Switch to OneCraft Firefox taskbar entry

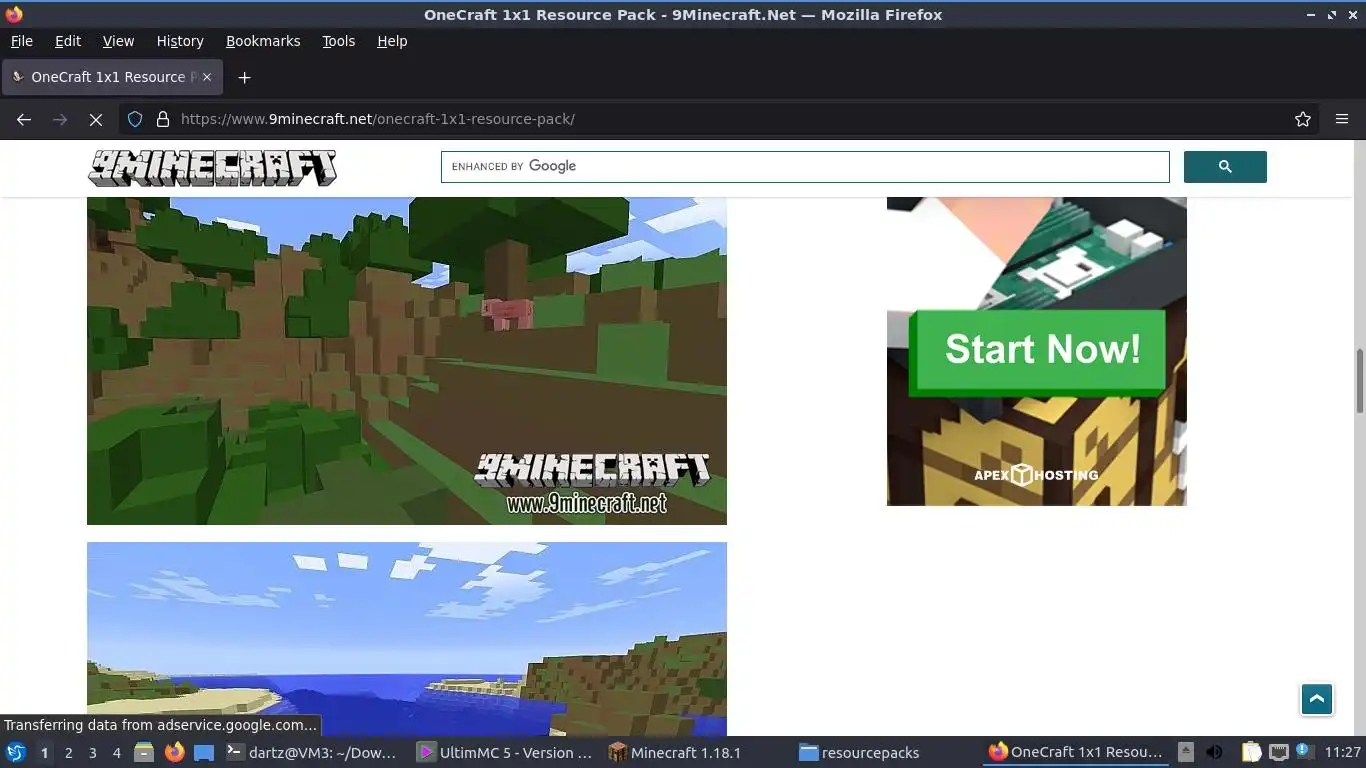coord(1076,752)
